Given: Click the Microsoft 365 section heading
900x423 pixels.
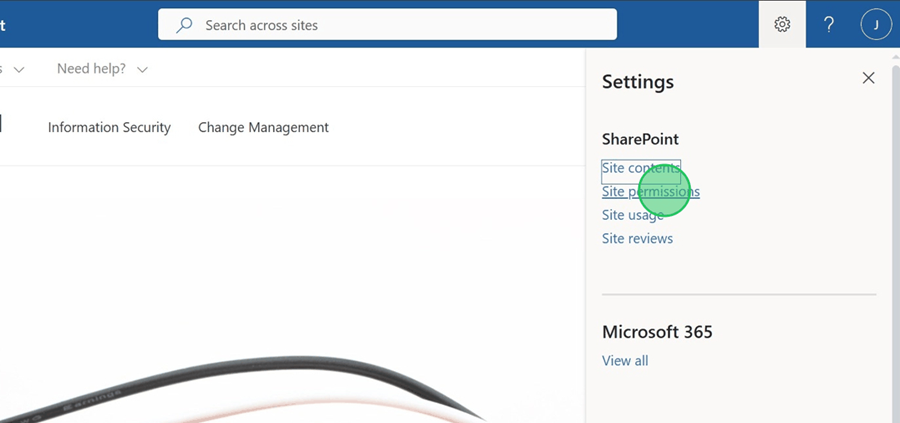Looking at the screenshot, I should (657, 332).
